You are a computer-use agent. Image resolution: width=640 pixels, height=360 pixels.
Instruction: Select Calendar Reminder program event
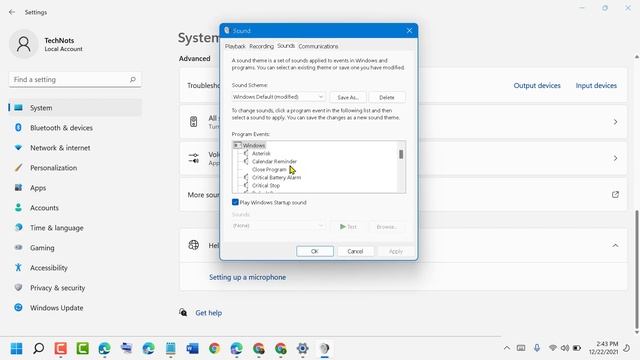point(274,162)
